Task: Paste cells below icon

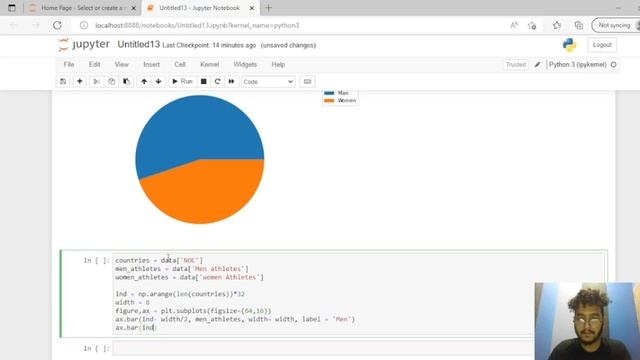Action: point(127,82)
